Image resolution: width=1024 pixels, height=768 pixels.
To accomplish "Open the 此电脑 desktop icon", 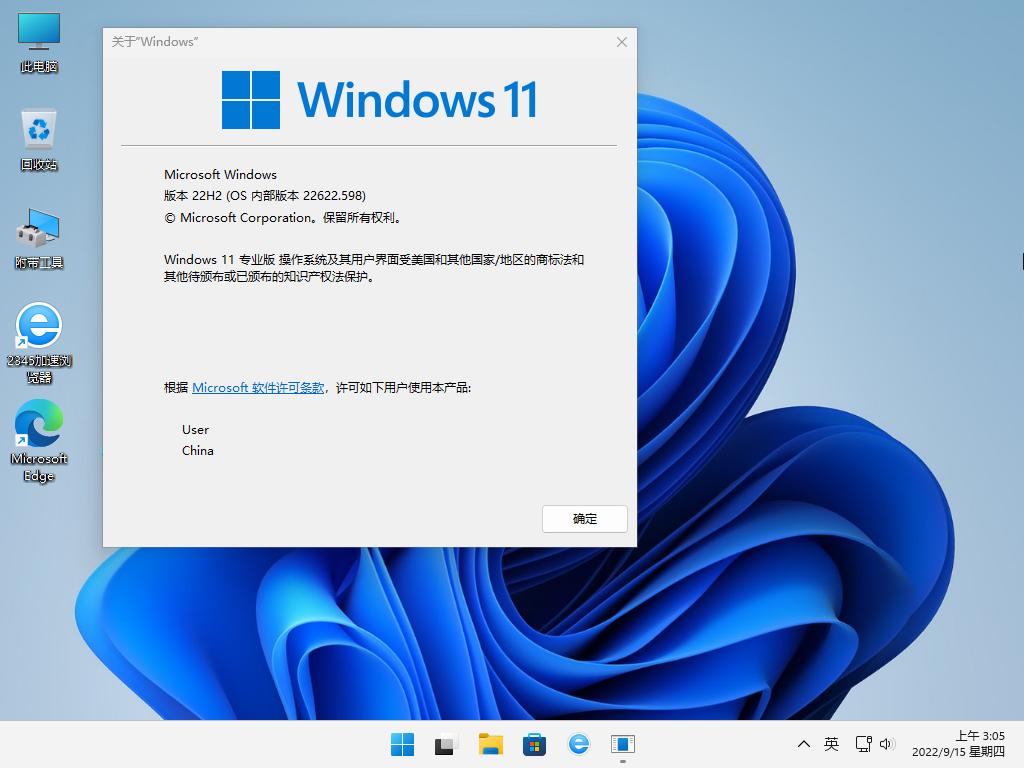I will pos(39,42).
